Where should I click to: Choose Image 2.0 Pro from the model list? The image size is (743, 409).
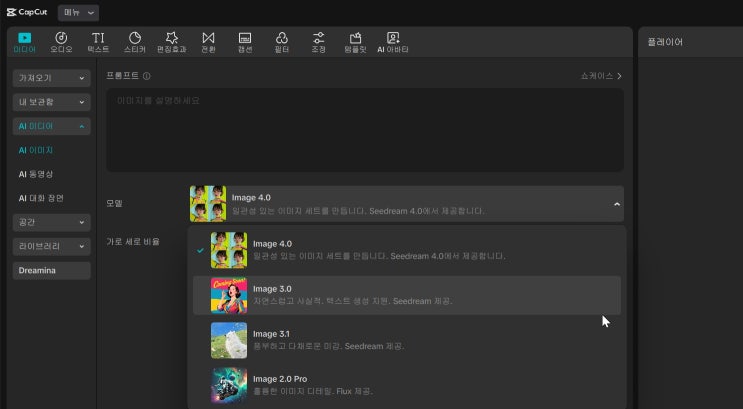407,385
